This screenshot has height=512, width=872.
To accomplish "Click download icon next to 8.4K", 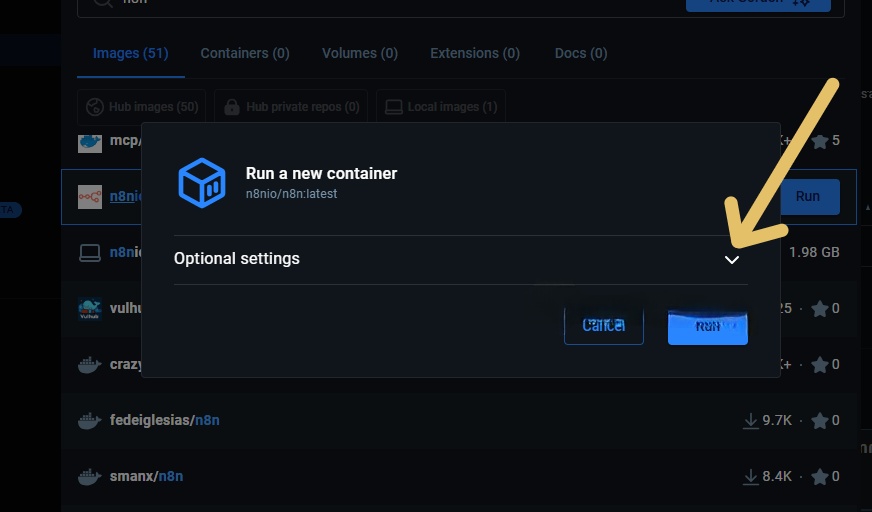I will 751,477.
